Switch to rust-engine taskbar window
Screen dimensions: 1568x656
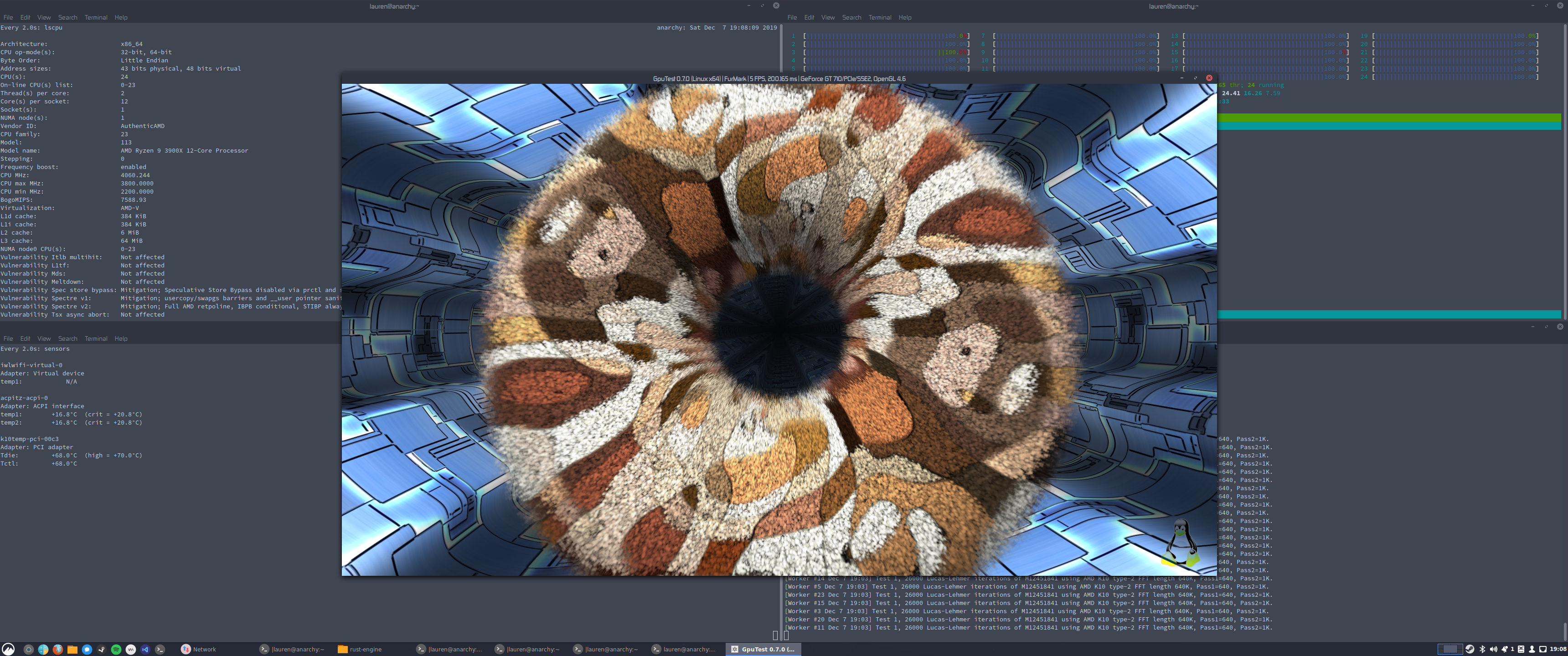[x=365, y=649]
